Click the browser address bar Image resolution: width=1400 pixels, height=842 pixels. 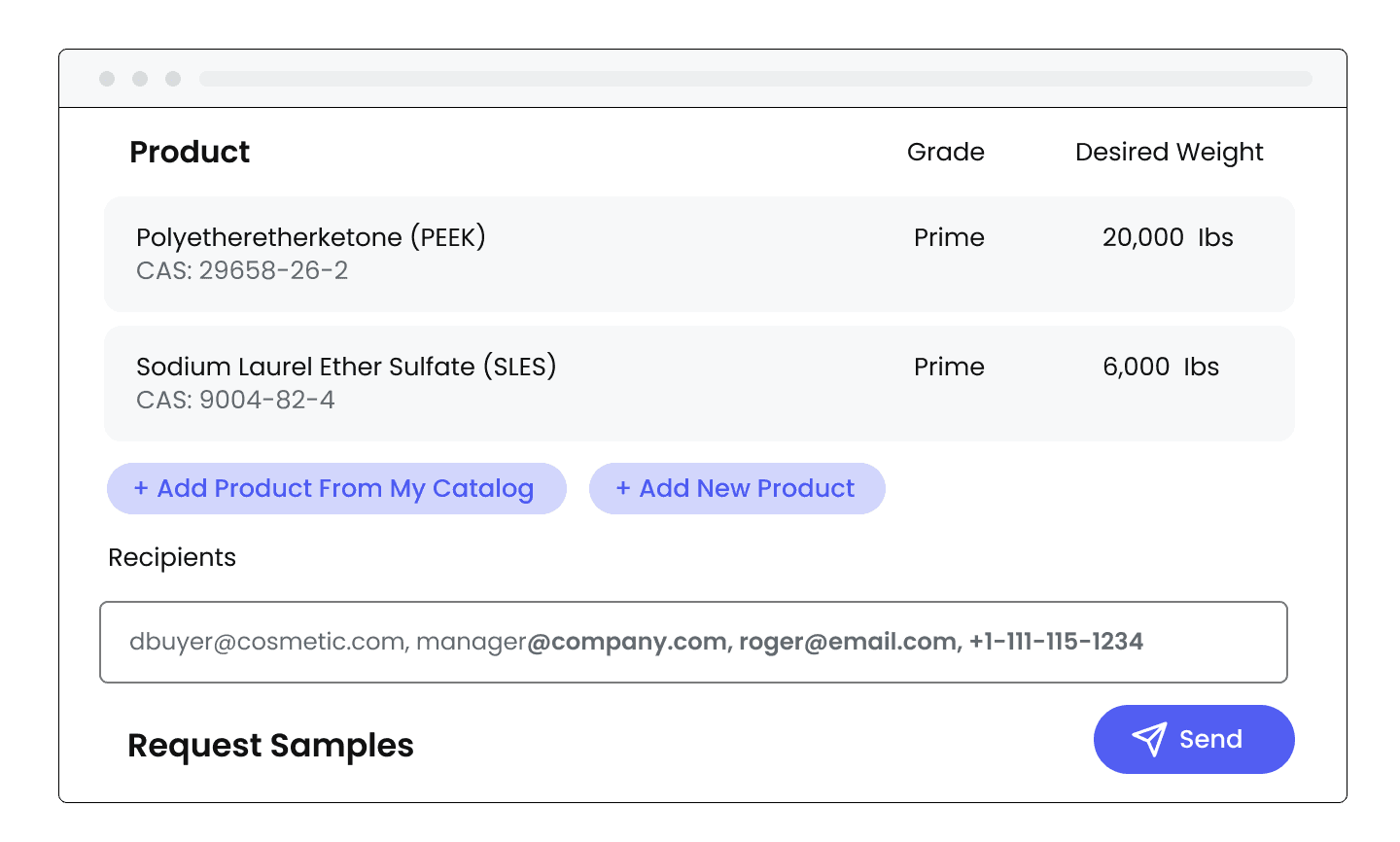pos(755,79)
